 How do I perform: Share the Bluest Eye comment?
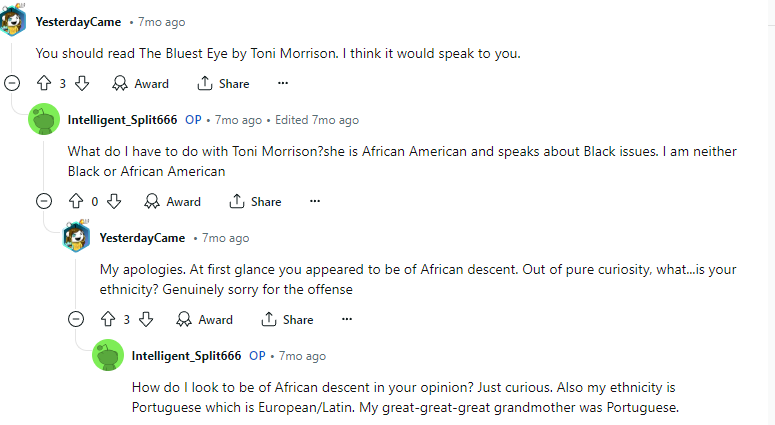(224, 84)
